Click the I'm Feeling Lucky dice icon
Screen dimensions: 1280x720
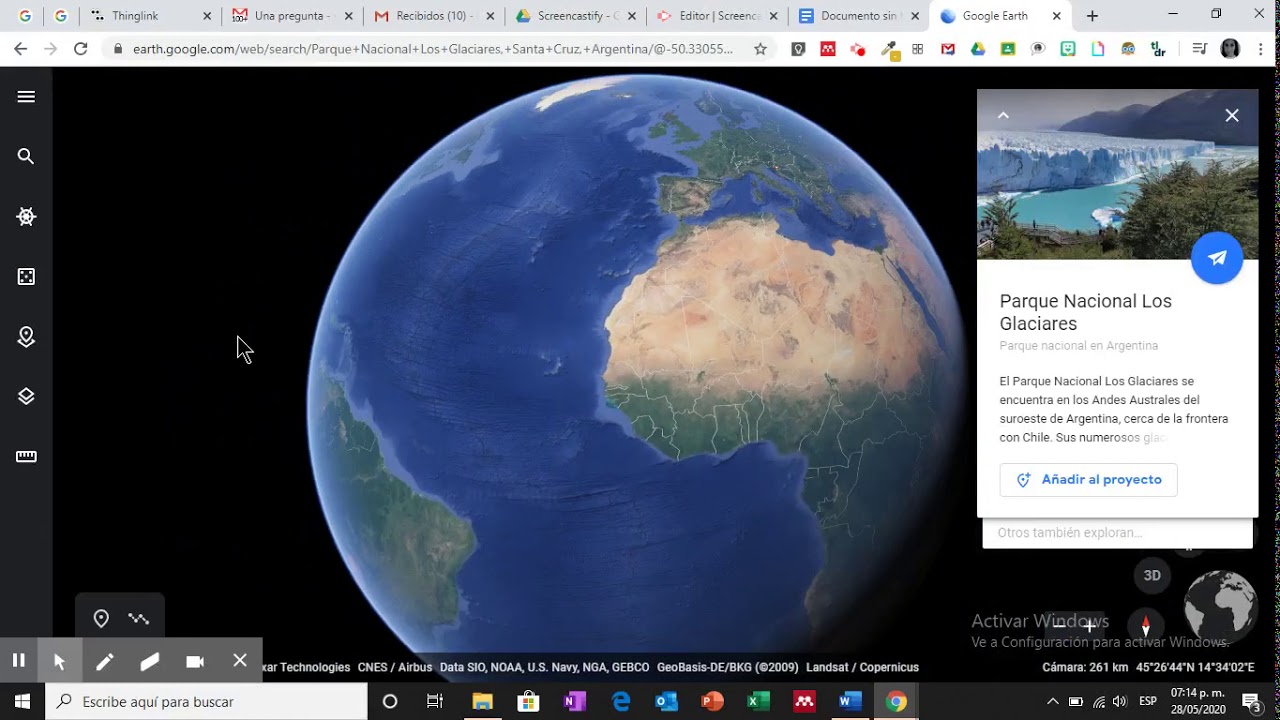26,277
